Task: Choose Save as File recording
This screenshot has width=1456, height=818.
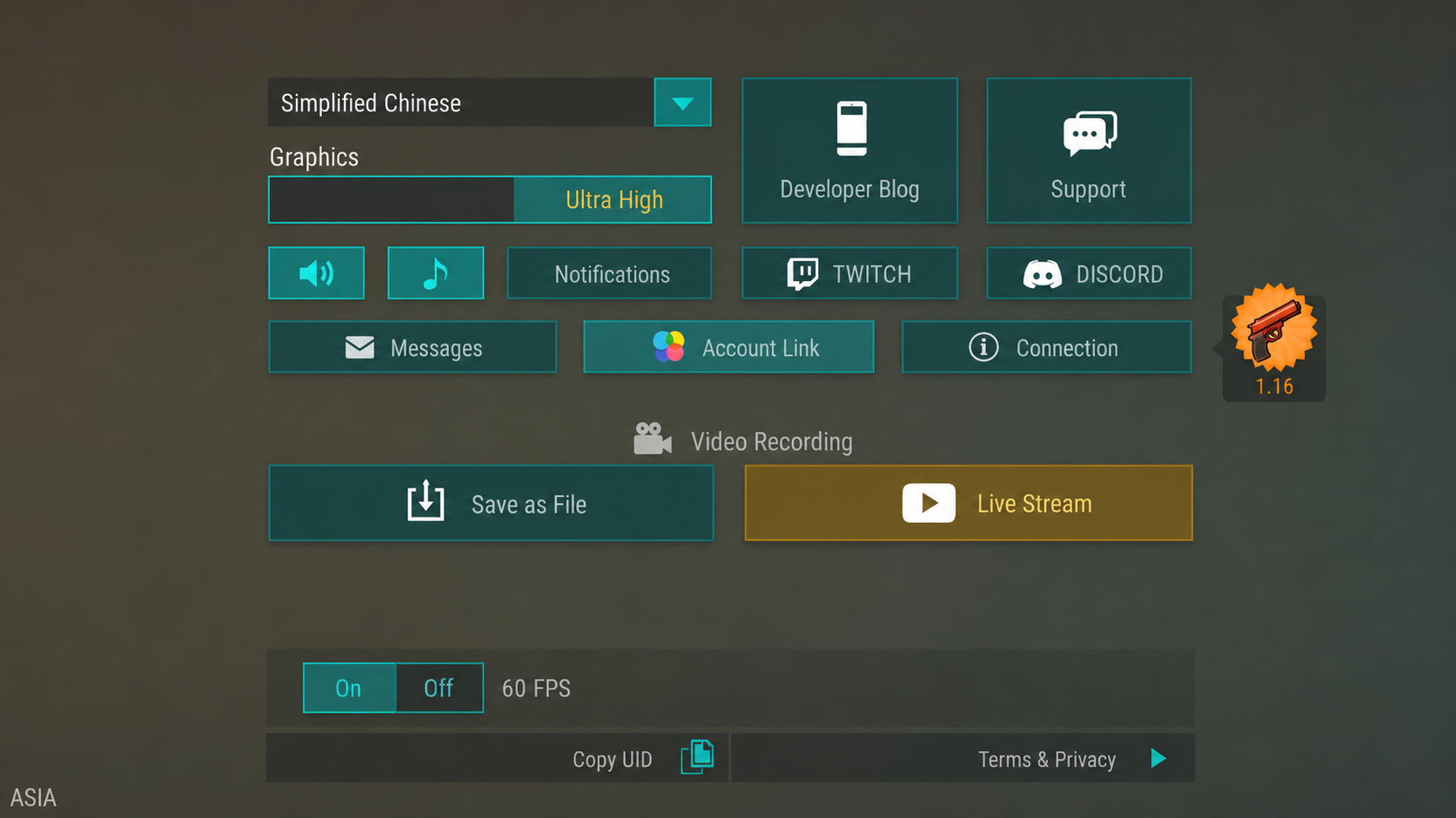Action: (x=491, y=503)
